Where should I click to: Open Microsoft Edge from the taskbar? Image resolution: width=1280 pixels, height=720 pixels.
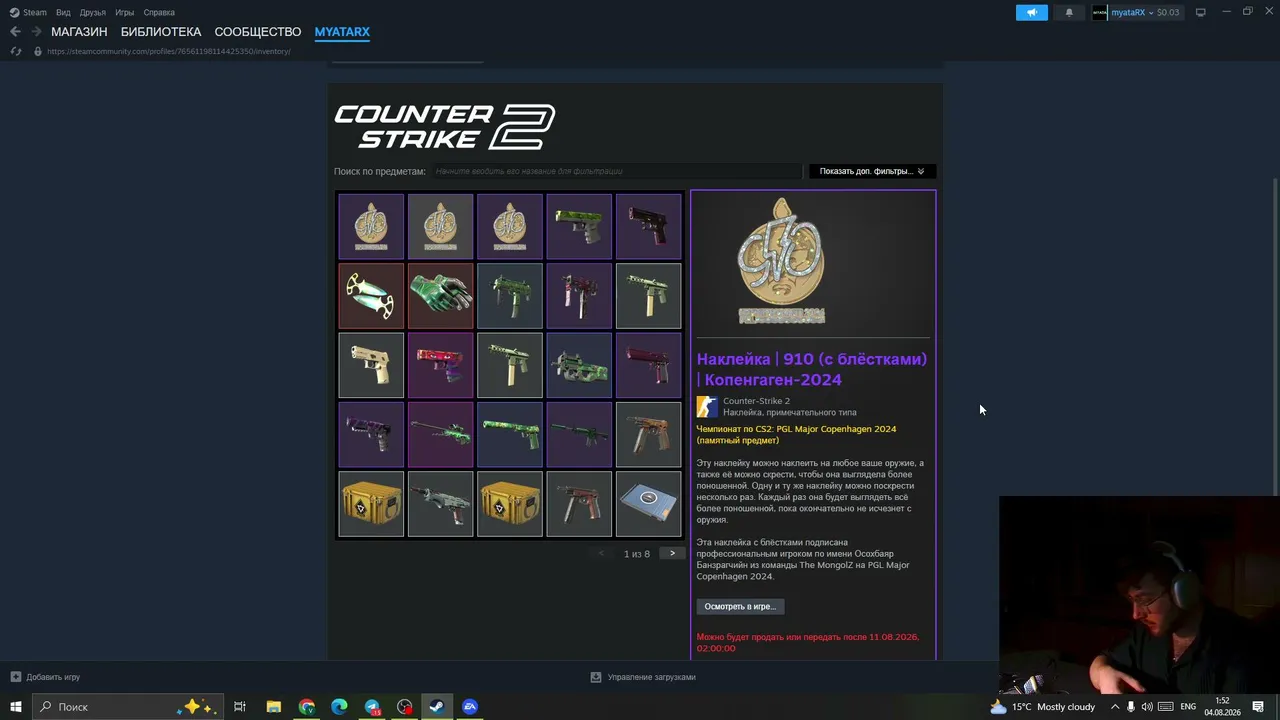[x=339, y=707]
